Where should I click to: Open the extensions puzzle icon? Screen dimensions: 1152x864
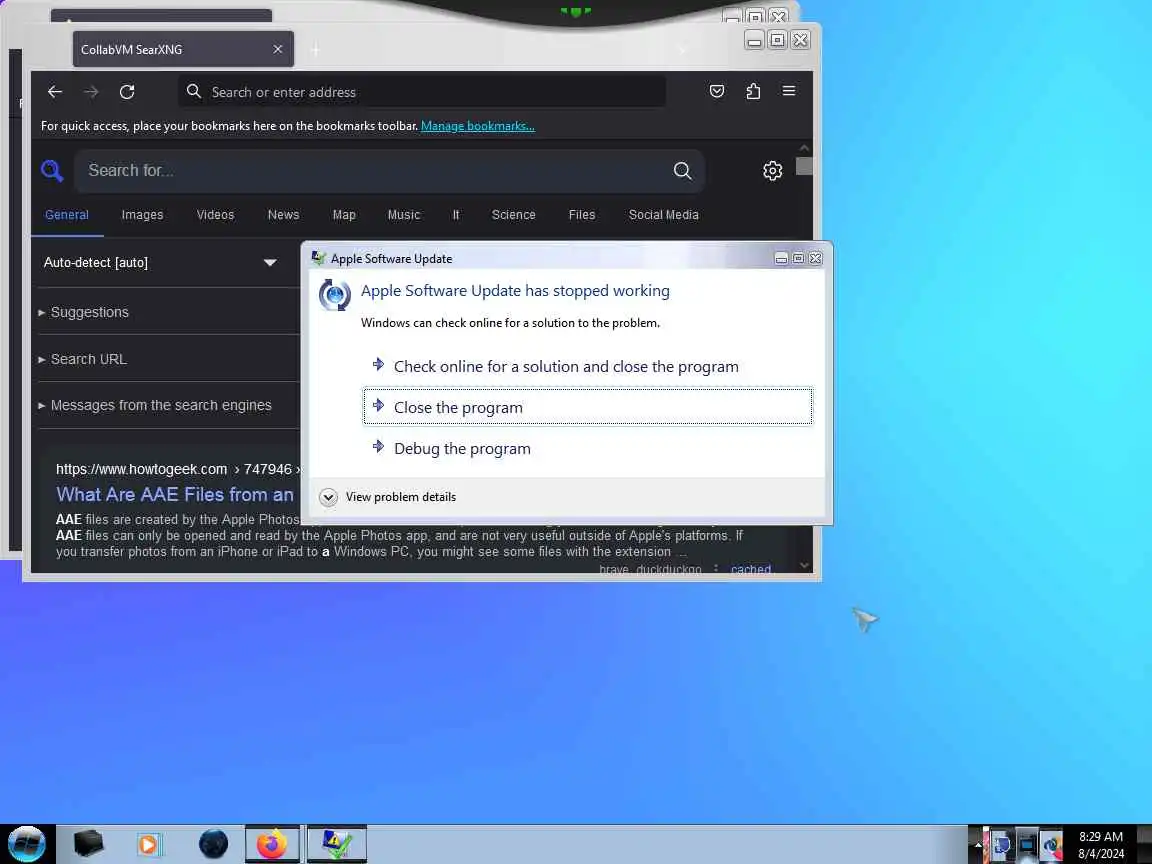click(x=753, y=91)
